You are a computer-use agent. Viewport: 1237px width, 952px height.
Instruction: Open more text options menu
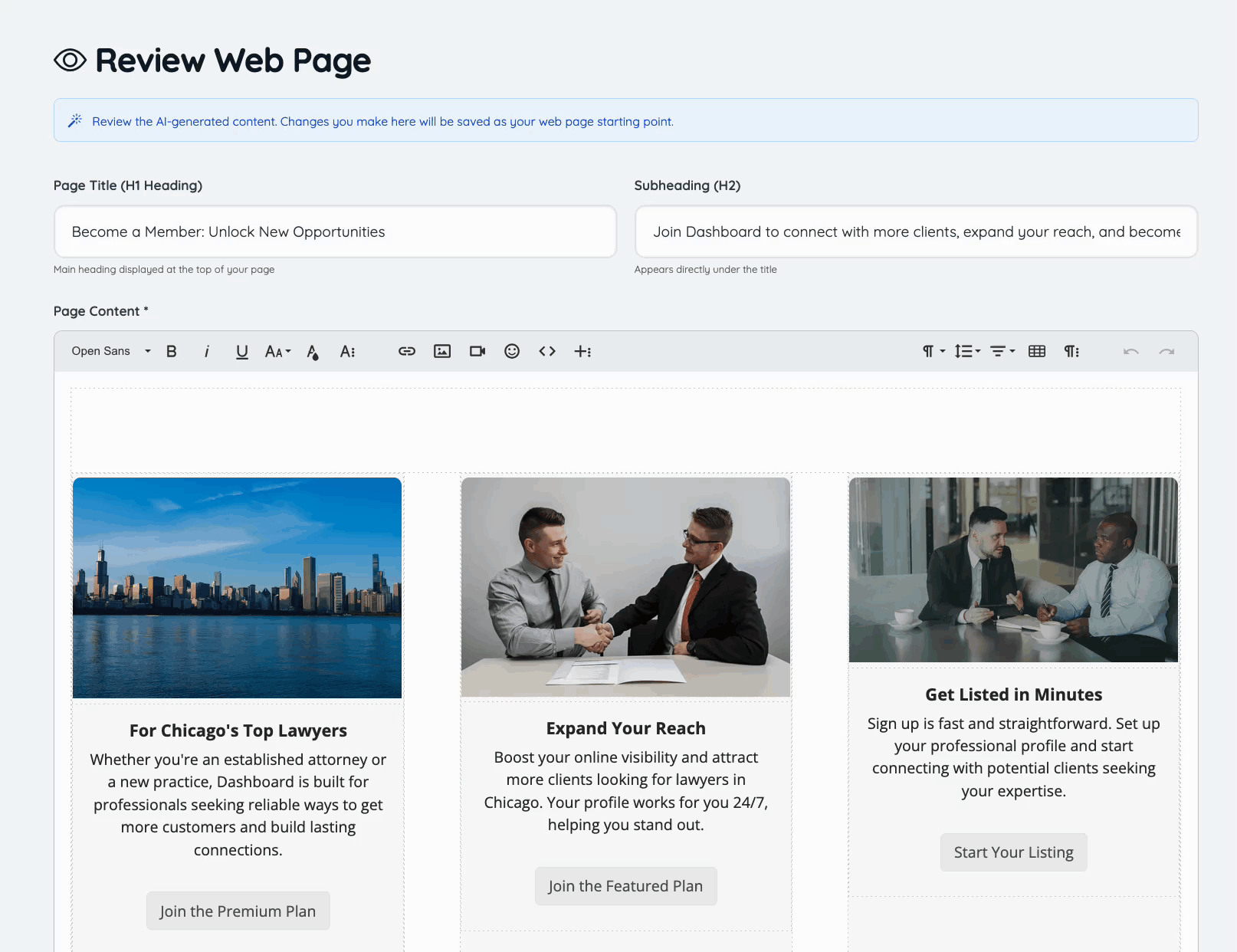point(348,351)
